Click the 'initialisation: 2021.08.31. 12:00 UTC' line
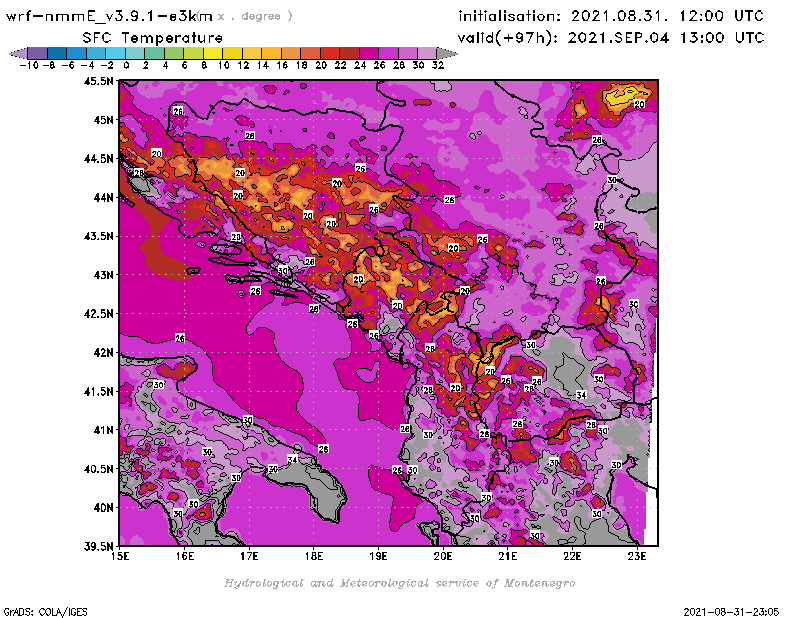The height and width of the screenshot is (618, 800). tap(611, 16)
